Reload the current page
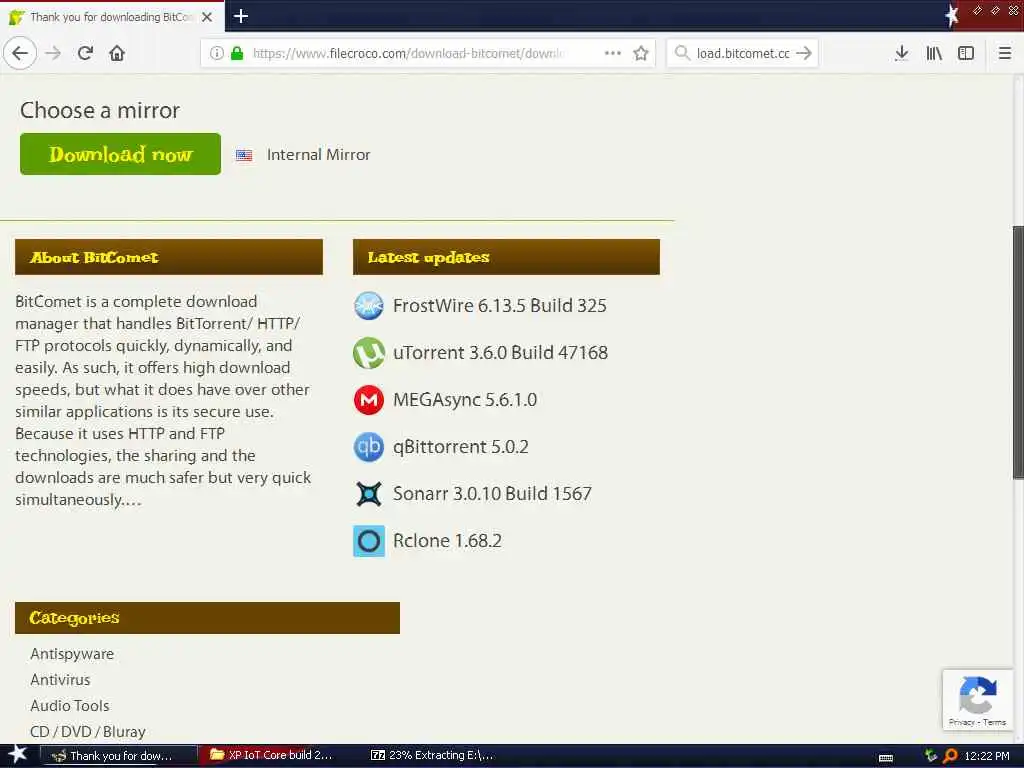The width and height of the screenshot is (1024, 768). 86,53
